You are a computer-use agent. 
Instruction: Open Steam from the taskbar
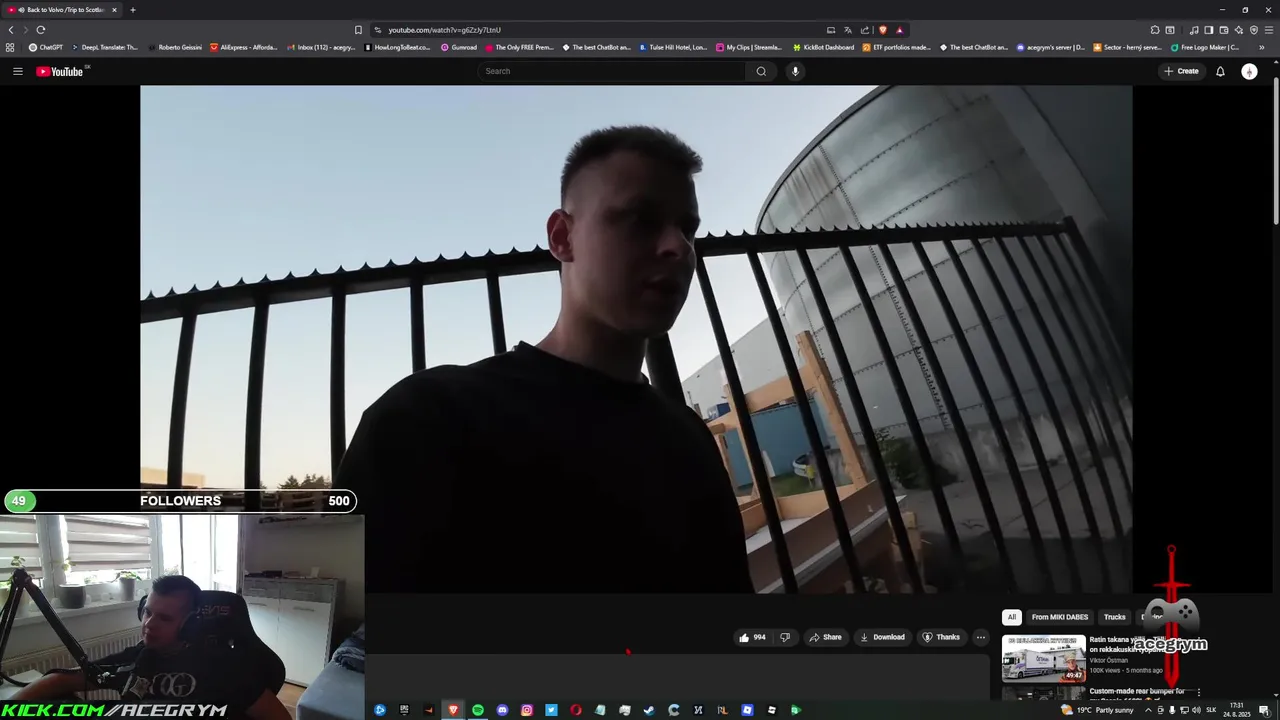pyautogui.click(x=649, y=710)
